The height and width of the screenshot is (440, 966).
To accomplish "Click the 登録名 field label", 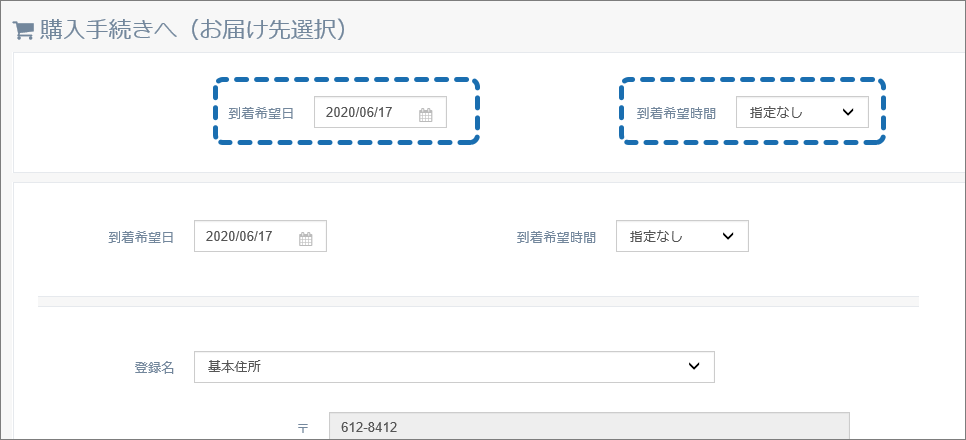I will (x=155, y=368).
